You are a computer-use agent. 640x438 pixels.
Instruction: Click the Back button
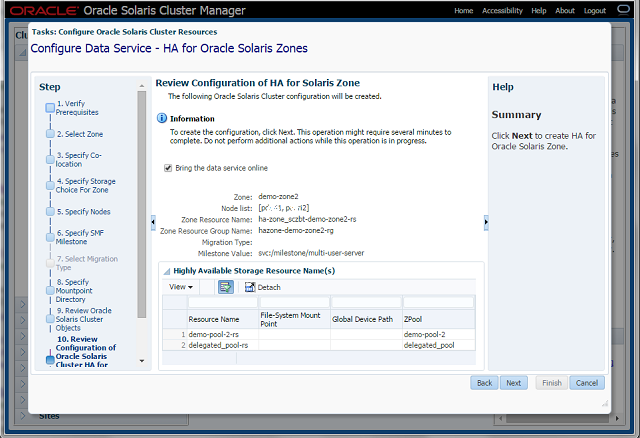click(x=484, y=383)
